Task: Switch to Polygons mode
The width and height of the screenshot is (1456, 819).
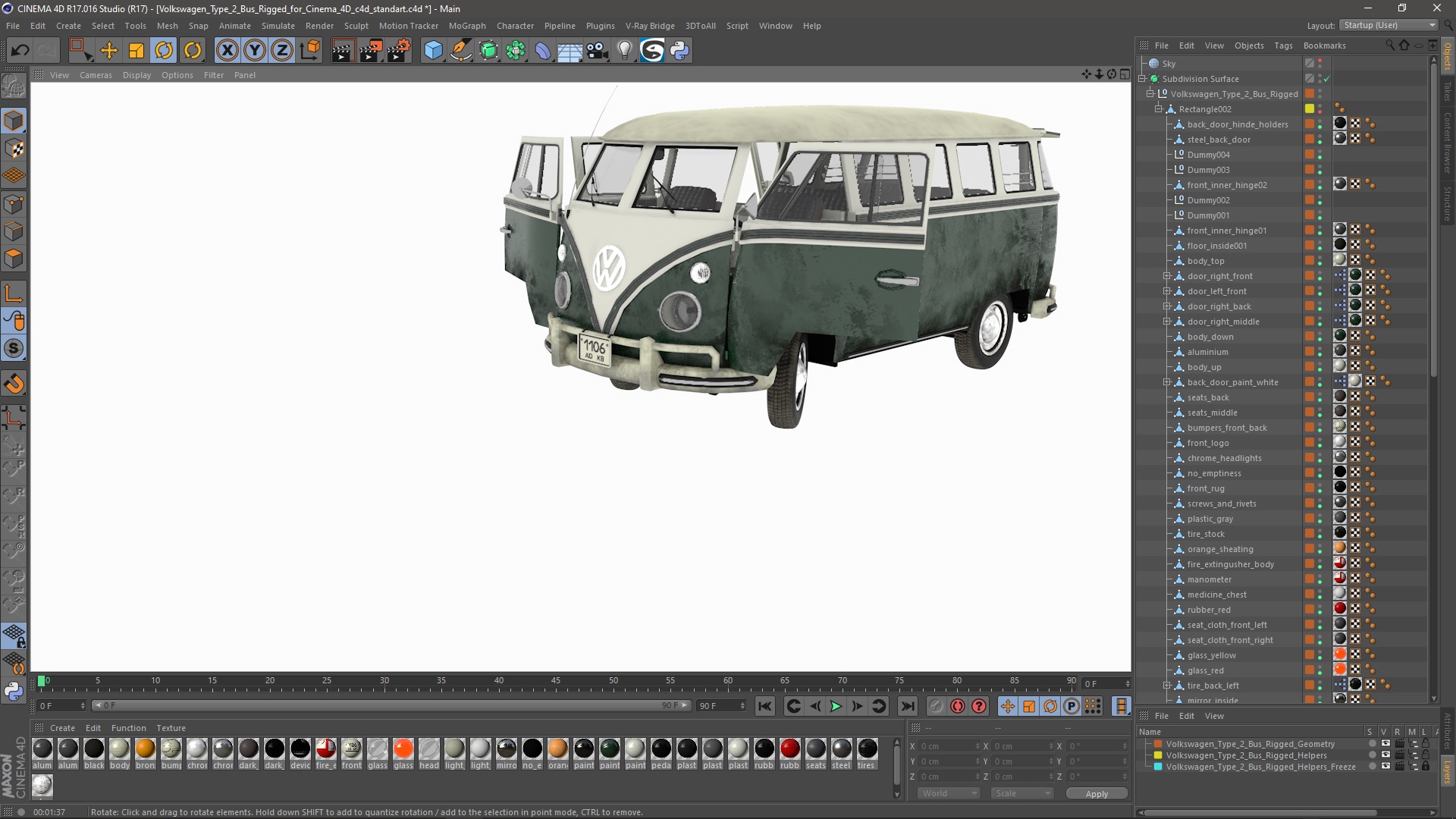Action: pos(14,259)
